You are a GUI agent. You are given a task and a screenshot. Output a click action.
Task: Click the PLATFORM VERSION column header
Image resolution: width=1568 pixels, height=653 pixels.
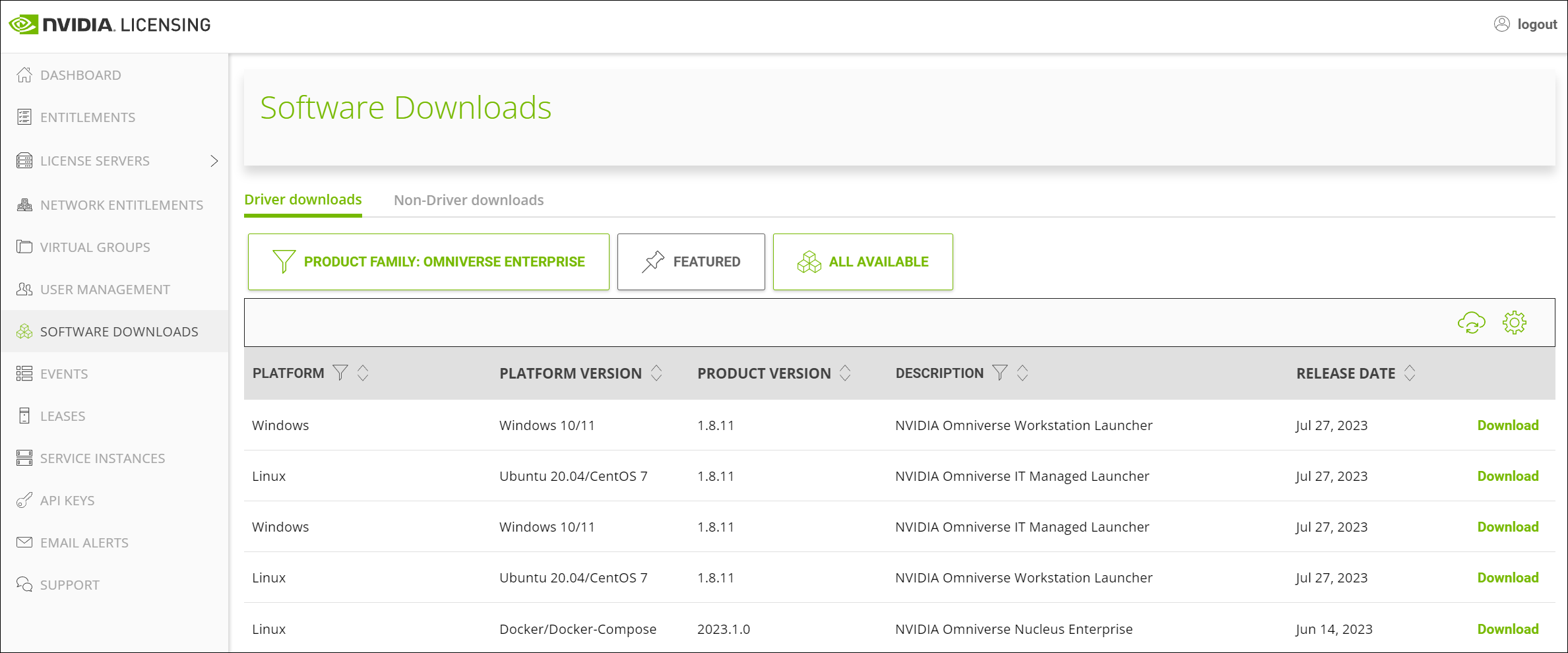571,373
